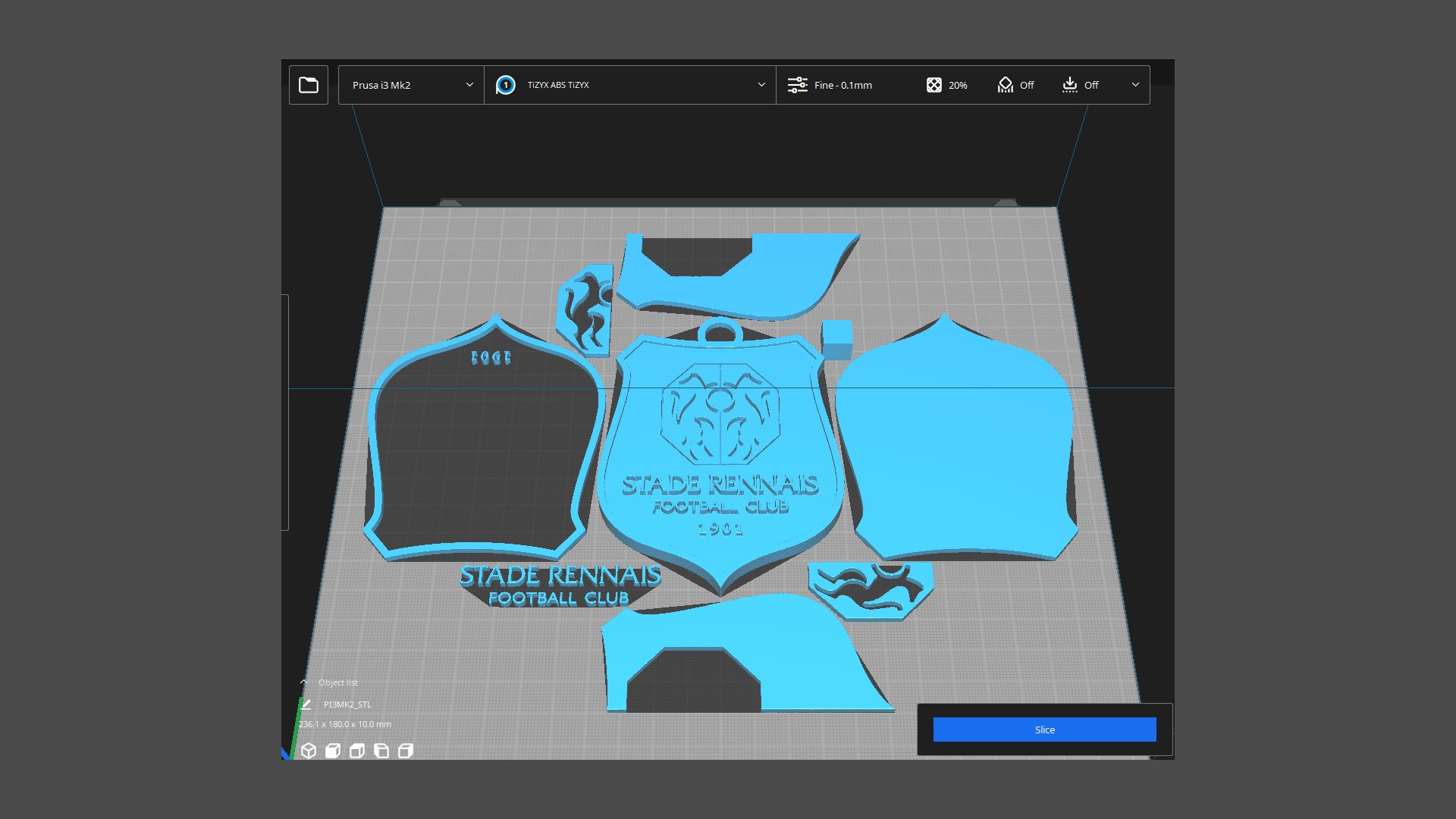Switch to the top view cube icon

(x=357, y=751)
